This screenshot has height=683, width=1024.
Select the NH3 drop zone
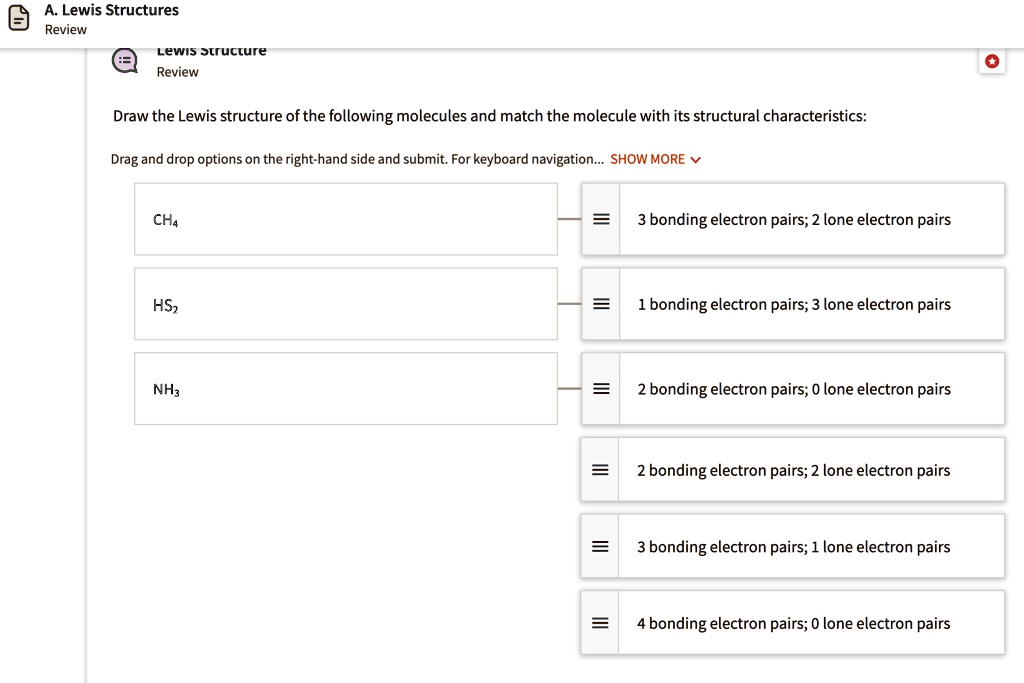pos(345,388)
